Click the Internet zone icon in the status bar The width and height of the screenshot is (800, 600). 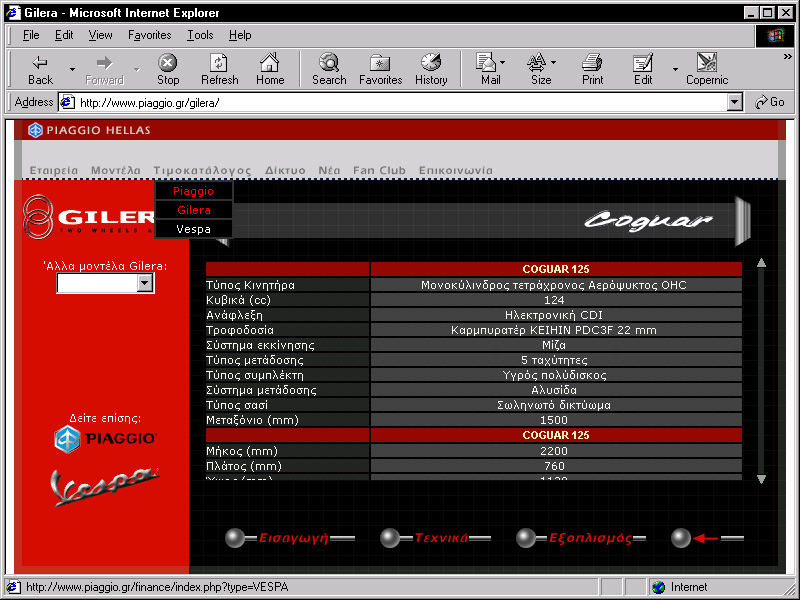click(x=659, y=587)
